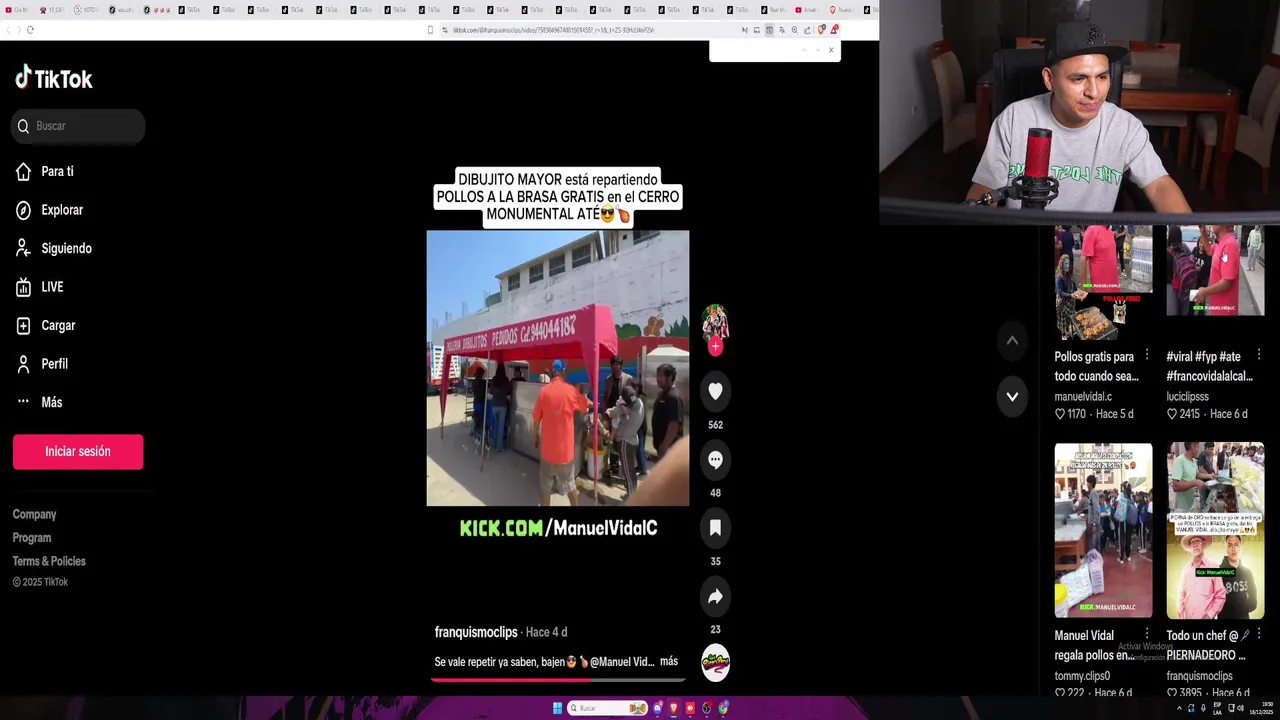Open the Cargar upload page
Viewport: 1280px width, 720px height.
click(46, 325)
